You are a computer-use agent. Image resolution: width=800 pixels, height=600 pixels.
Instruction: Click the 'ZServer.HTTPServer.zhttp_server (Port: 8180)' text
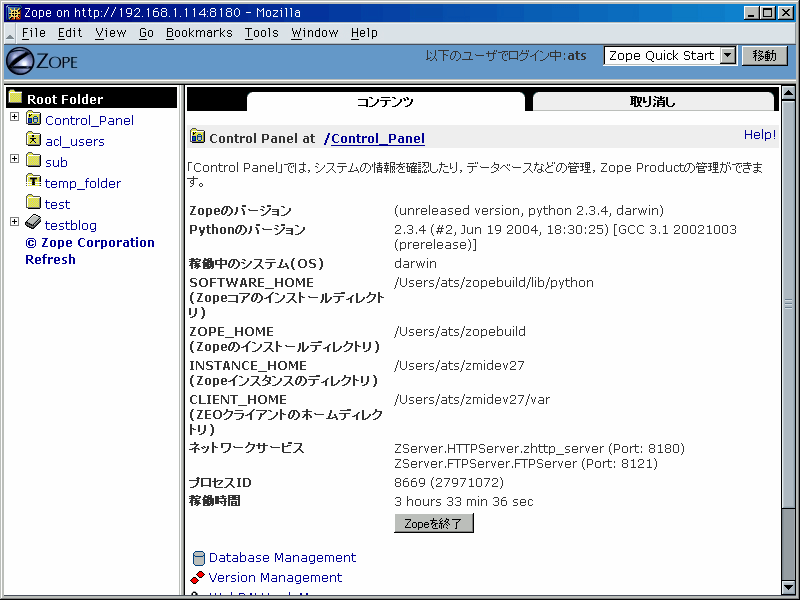click(x=539, y=448)
